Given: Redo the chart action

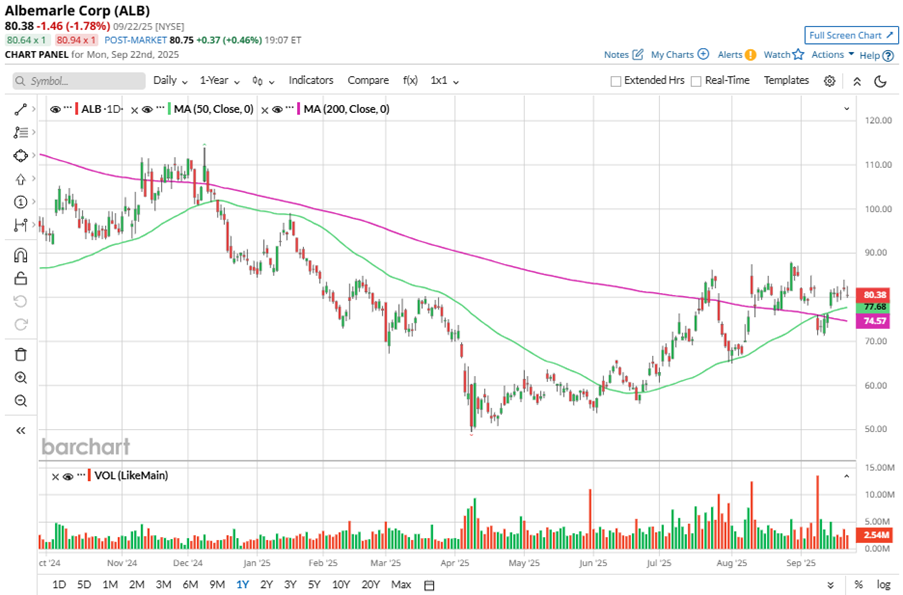Looking at the screenshot, I should pyautogui.click(x=21, y=324).
